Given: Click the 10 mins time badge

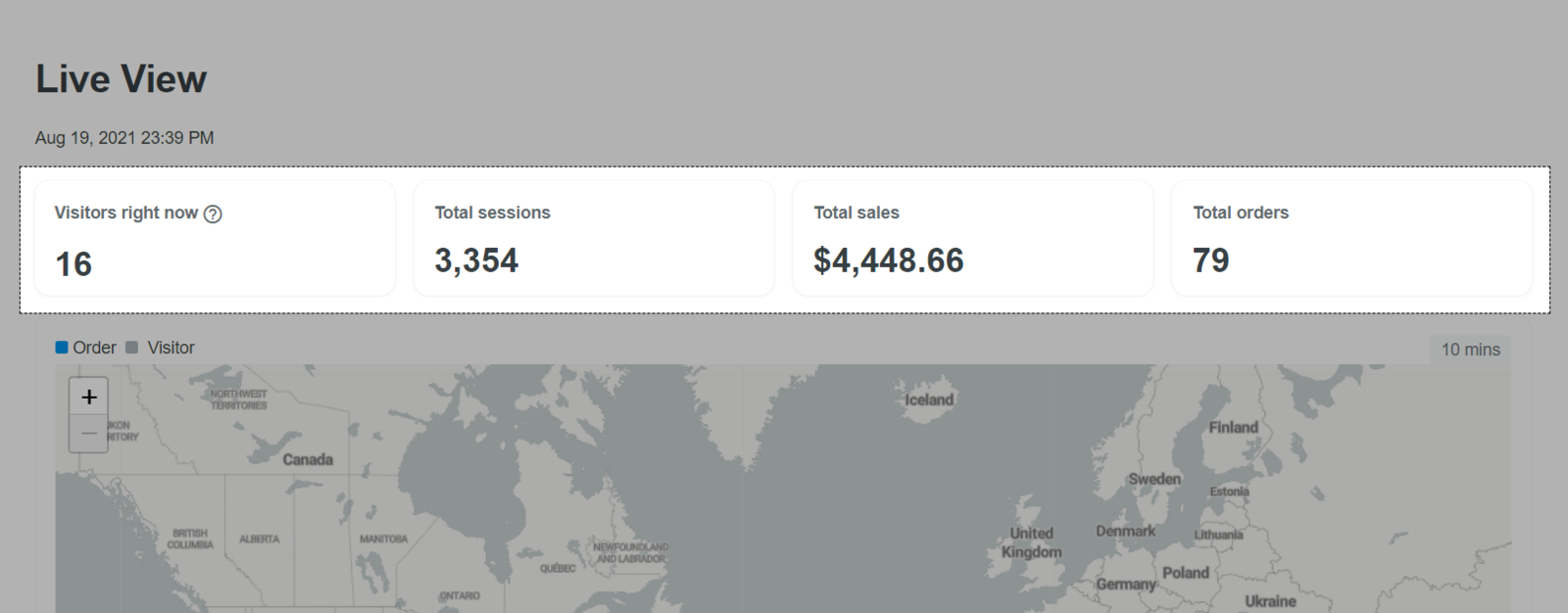Looking at the screenshot, I should coord(1470,350).
